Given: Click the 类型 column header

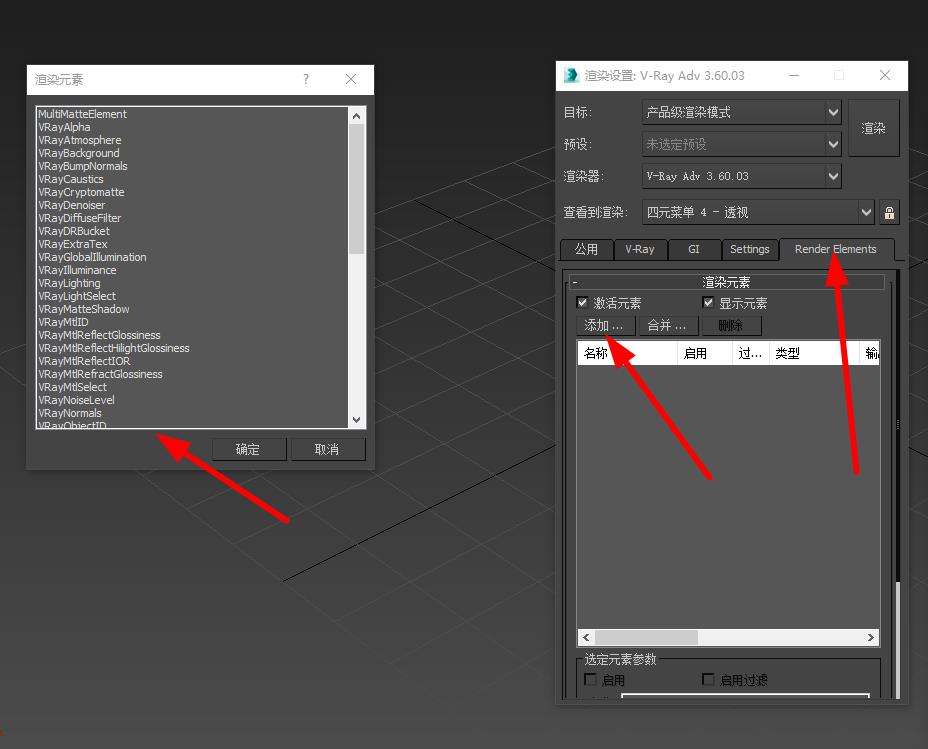Looking at the screenshot, I should point(814,353).
